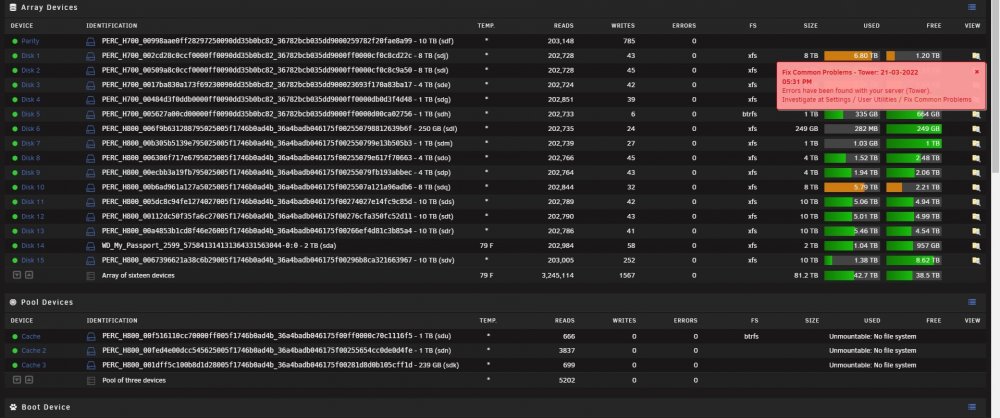Toggle the Boot Device section view icon
This screenshot has width=1000, height=418.
971,407
